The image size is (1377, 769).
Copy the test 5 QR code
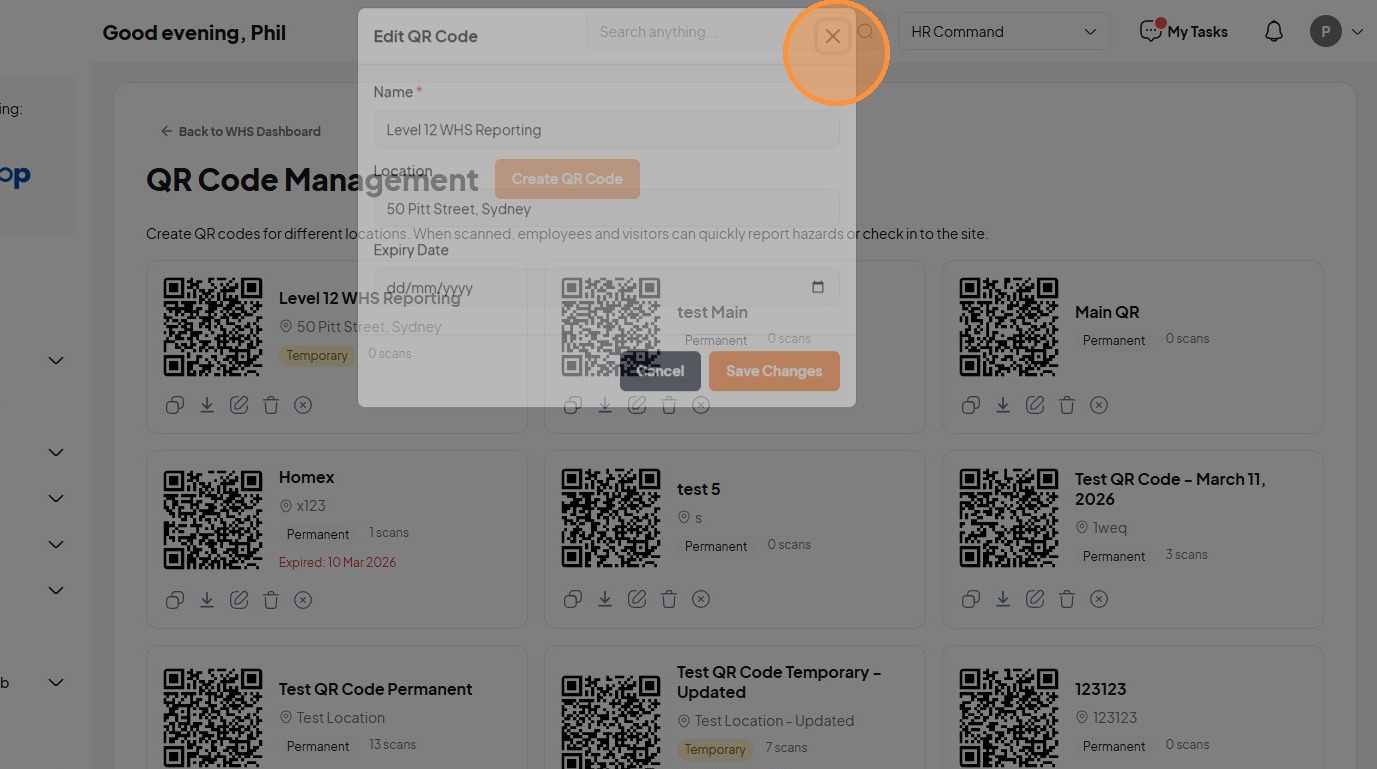pos(573,599)
